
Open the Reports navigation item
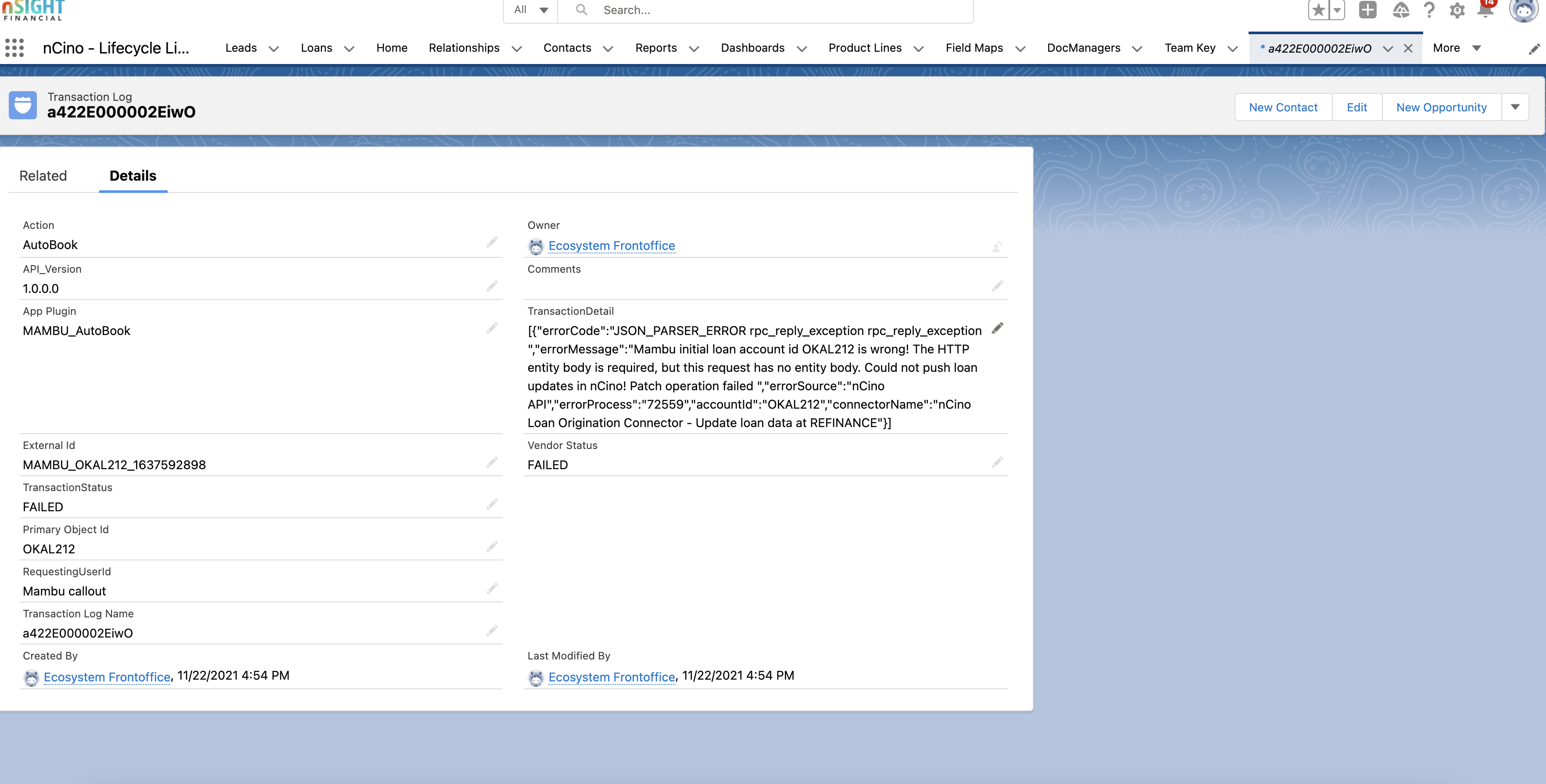[x=656, y=48]
